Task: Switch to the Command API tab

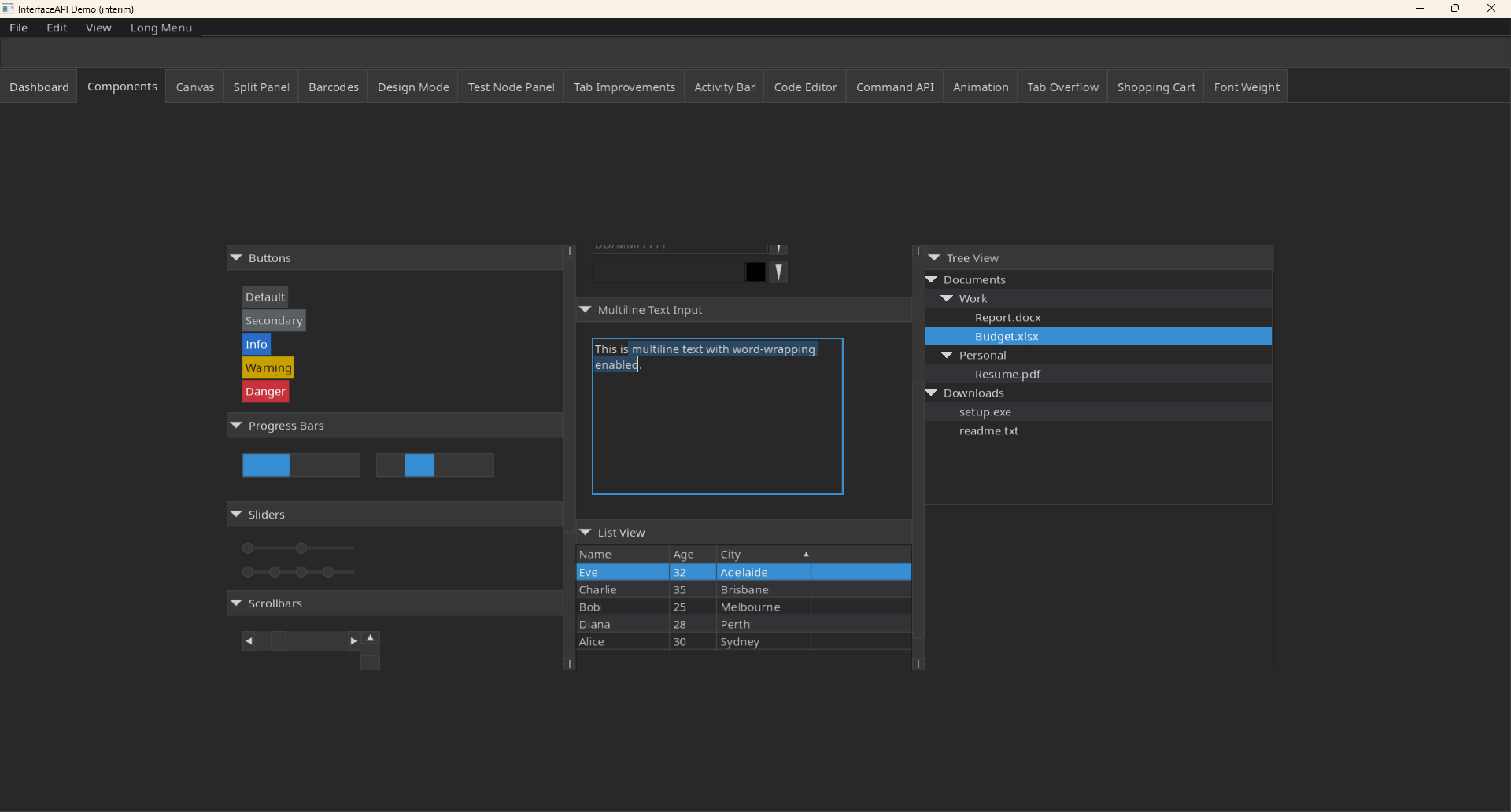Action: [x=895, y=87]
